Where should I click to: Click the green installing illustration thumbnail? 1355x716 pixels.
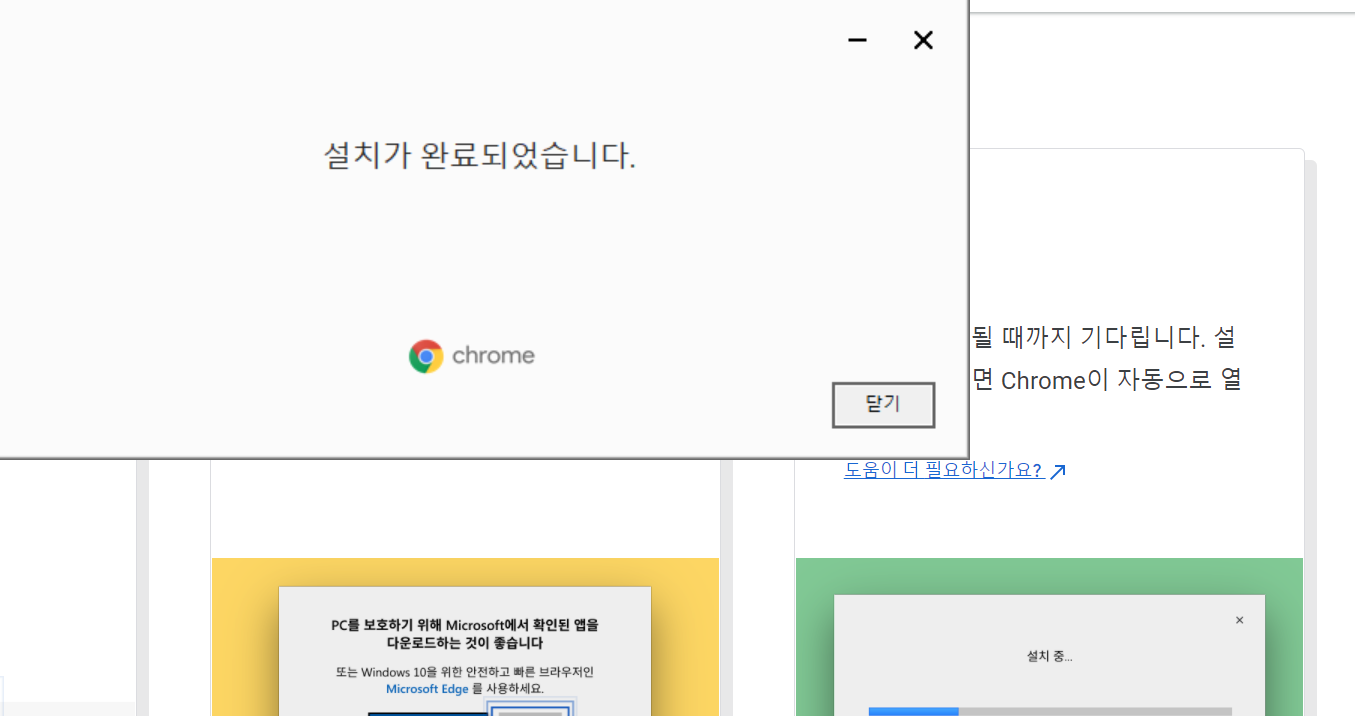1049,637
